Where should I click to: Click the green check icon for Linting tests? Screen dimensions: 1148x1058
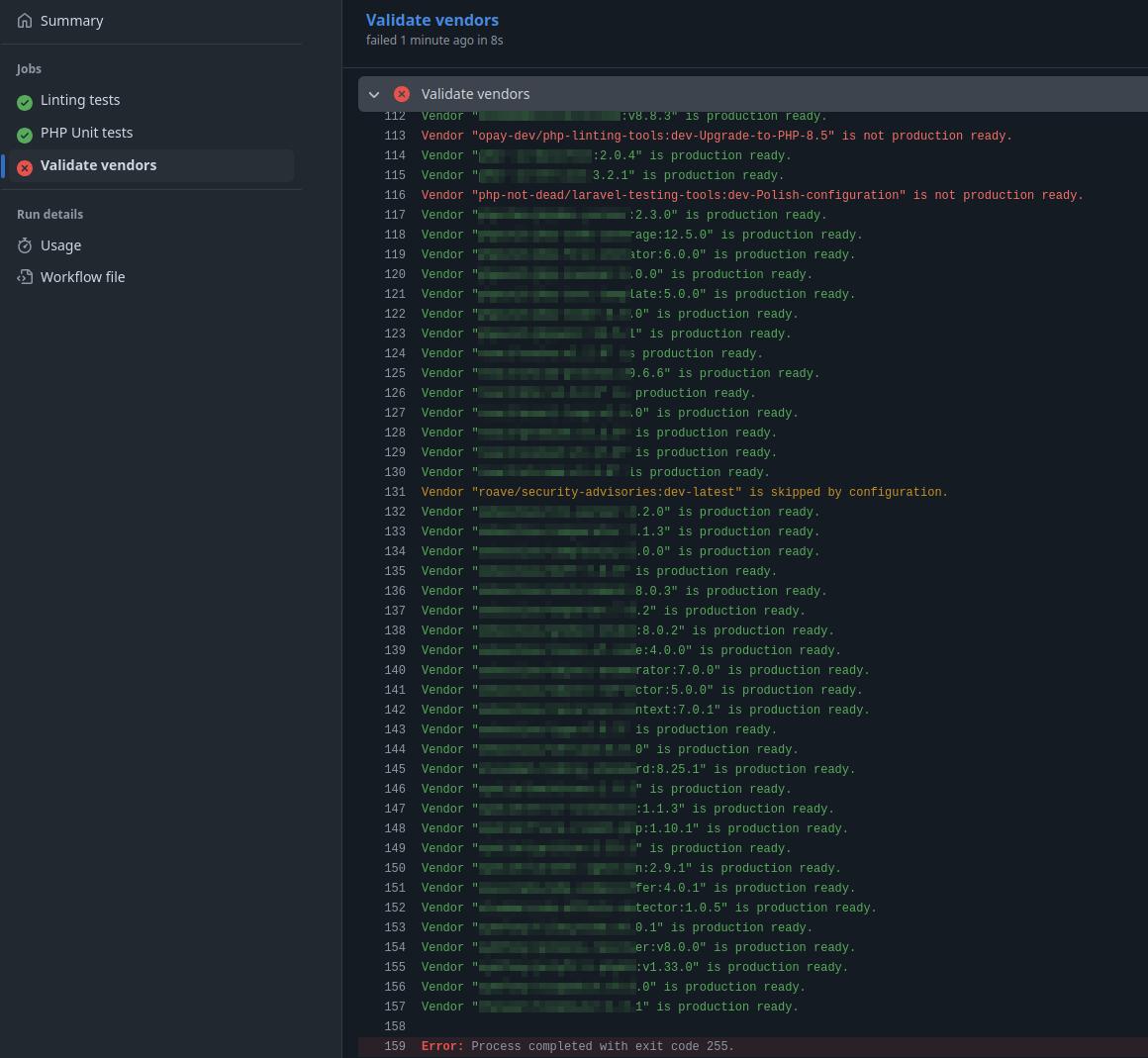pos(25,102)
